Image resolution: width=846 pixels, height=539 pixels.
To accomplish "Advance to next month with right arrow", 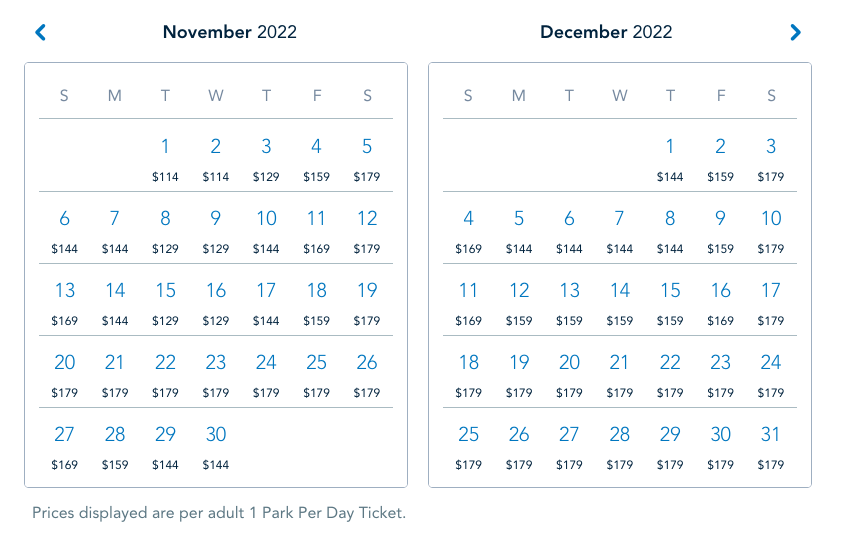I will tap(795, 33).
